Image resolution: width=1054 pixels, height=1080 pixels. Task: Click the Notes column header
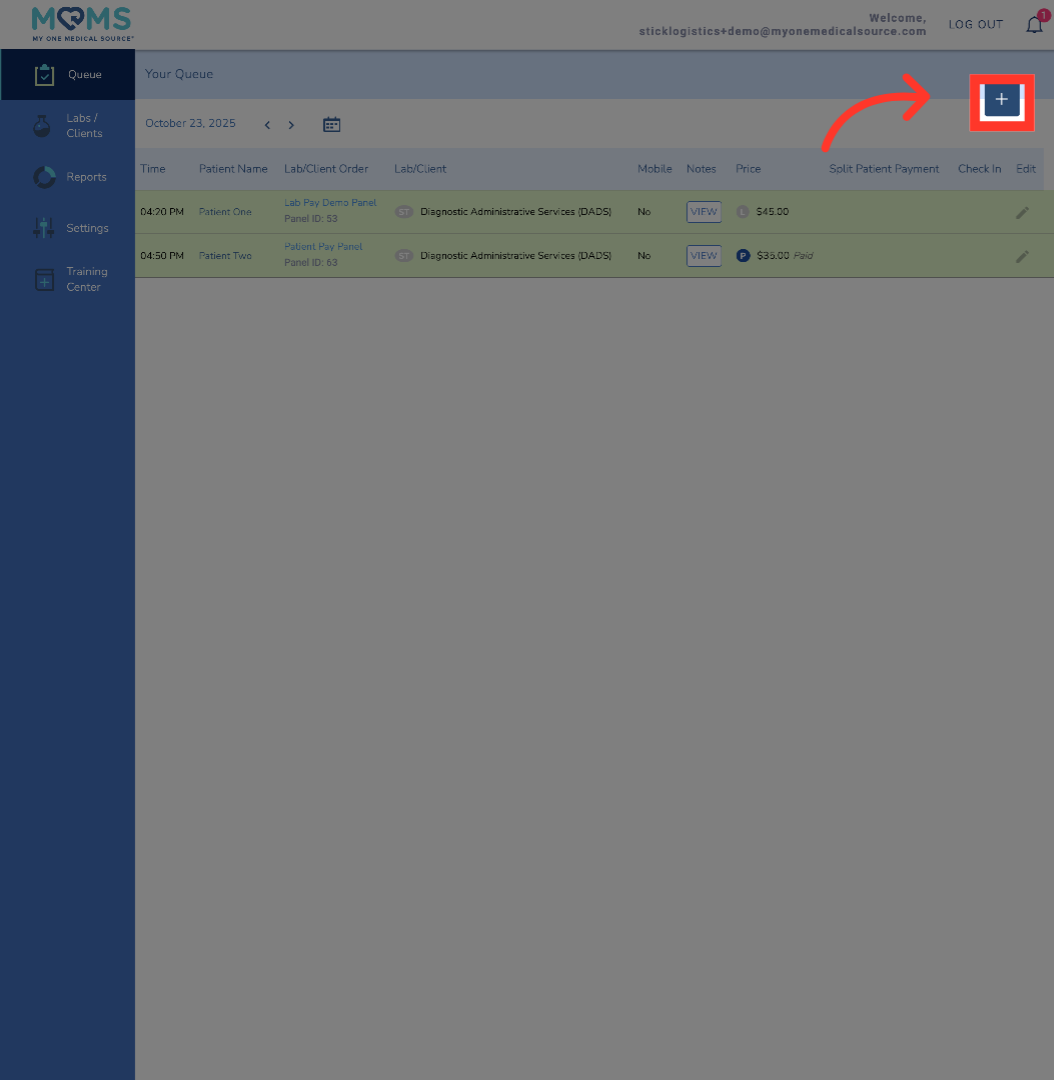tap(701, 169)
